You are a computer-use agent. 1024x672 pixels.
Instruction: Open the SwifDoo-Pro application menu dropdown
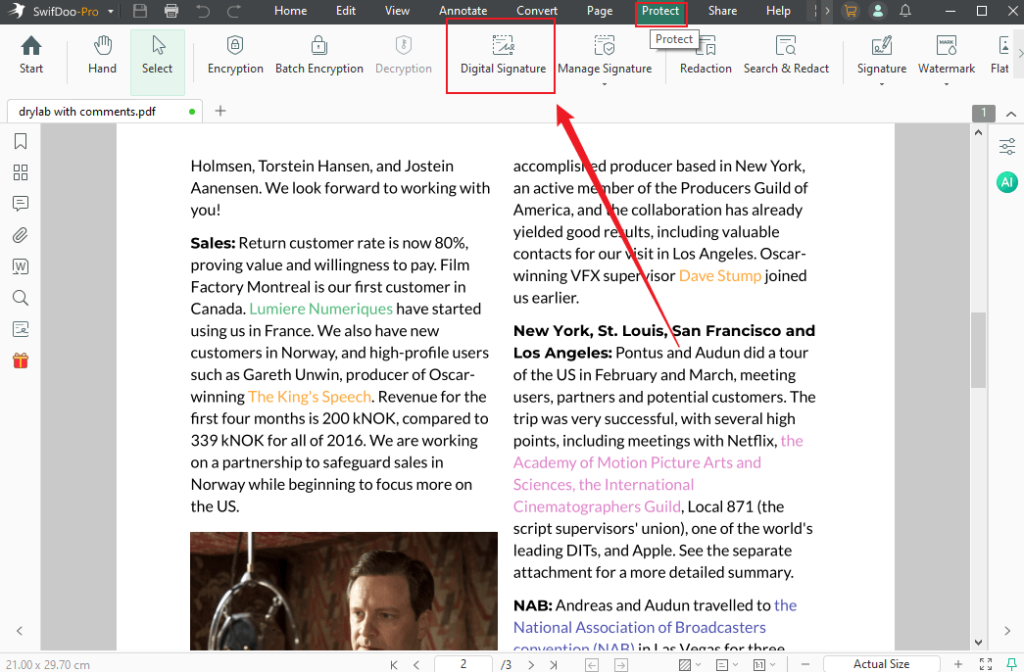click(109, 11)
